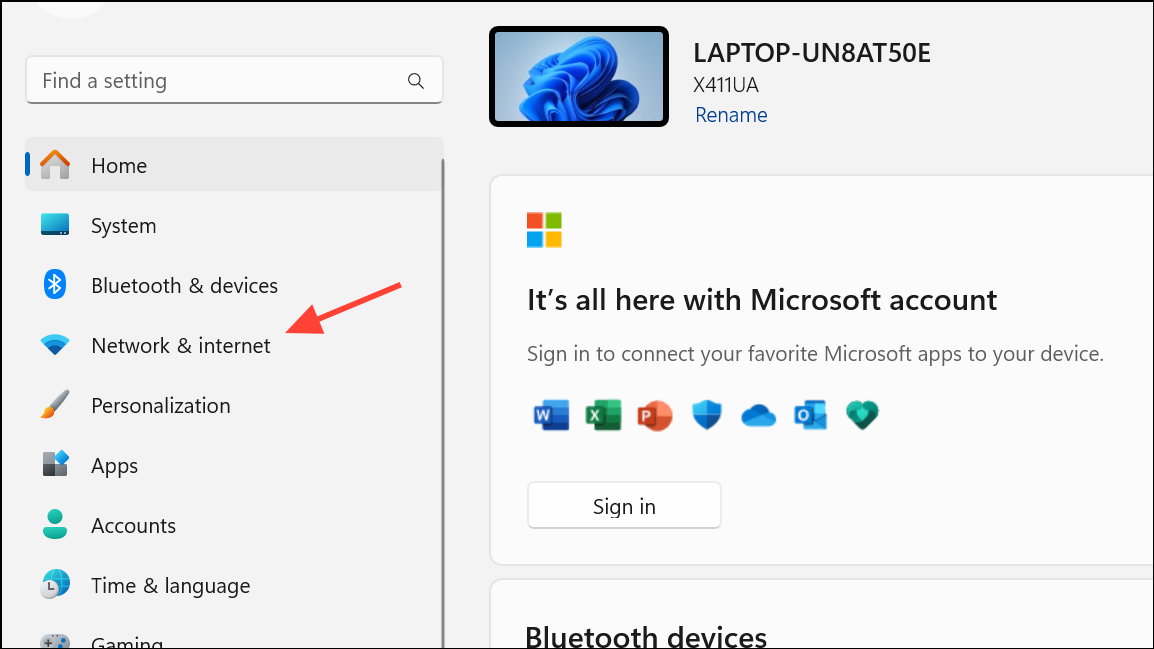This screenshot has width=1154, height=649.
Task: Focus the Find a setting search box
Action: (x=234, y=80)
